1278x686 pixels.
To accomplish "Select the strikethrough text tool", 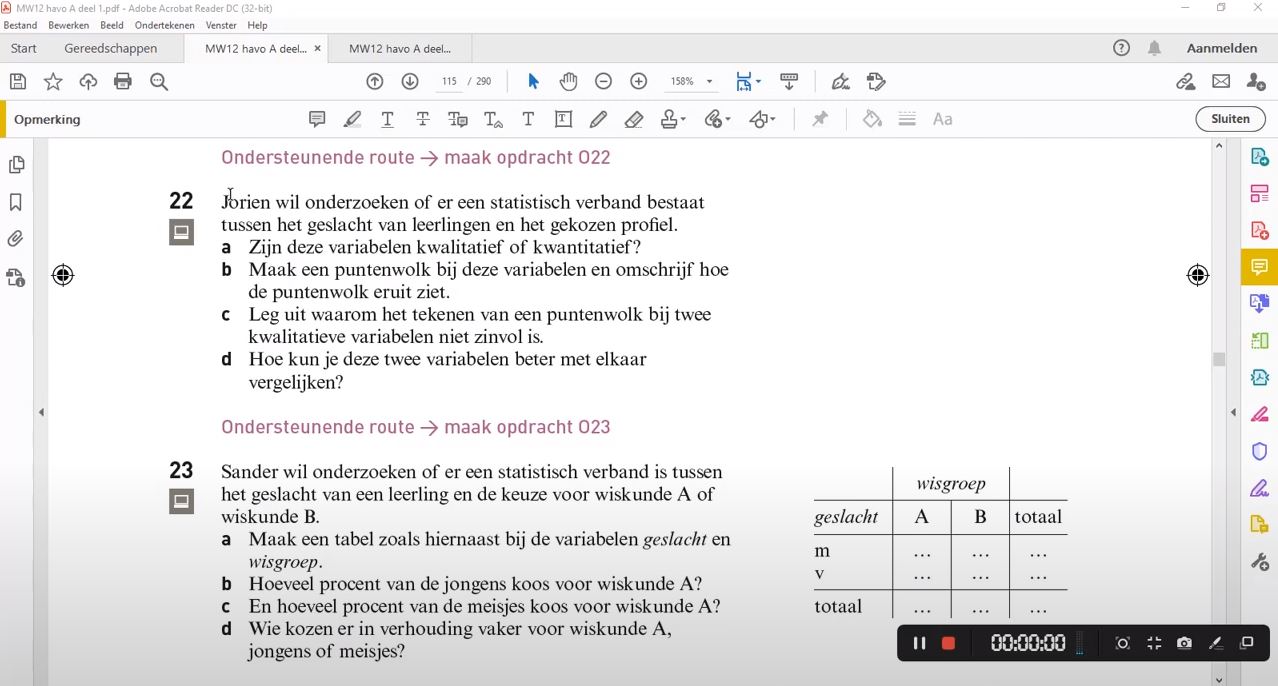I will point(423,119).
